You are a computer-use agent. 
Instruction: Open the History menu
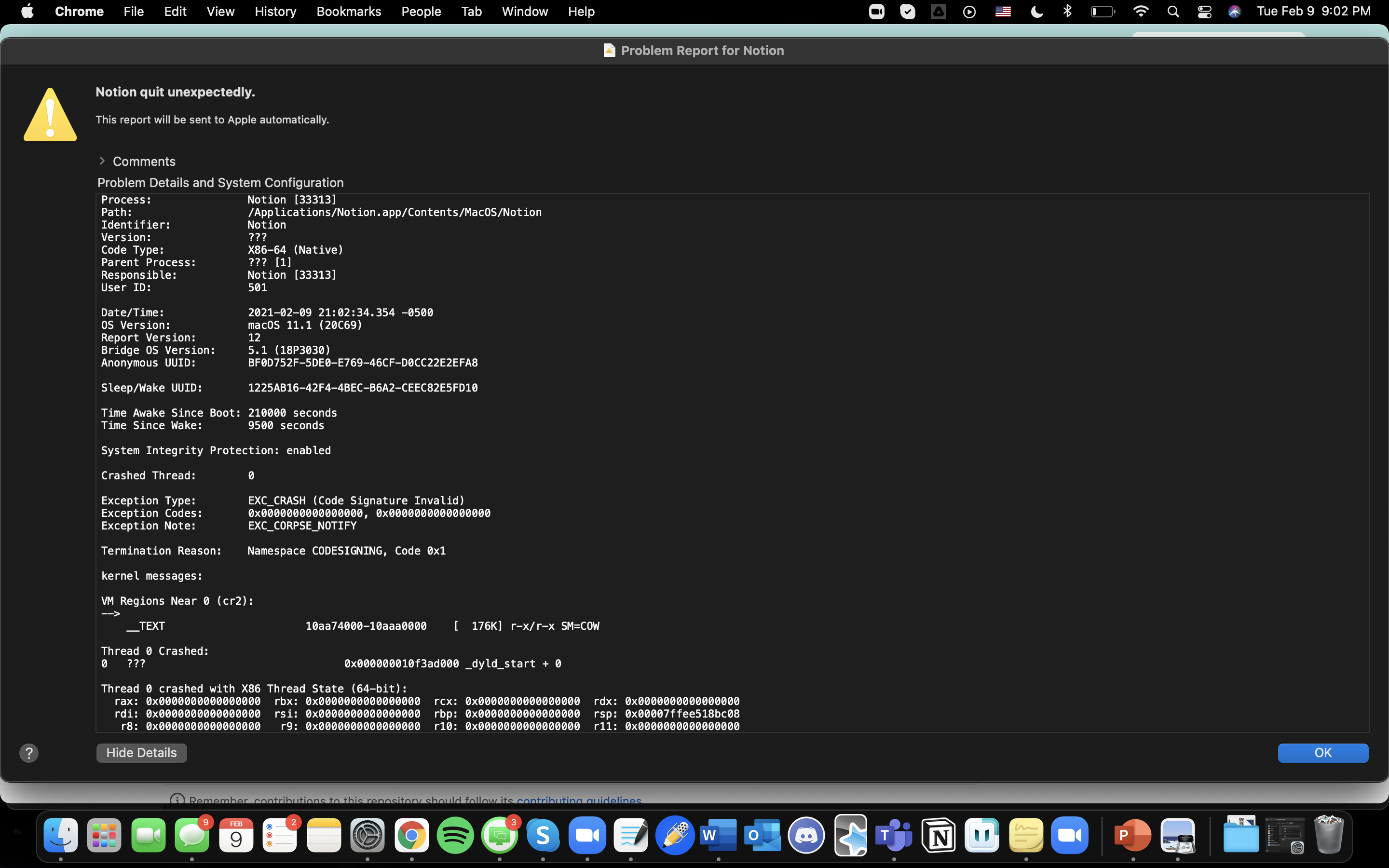click(275, 12)
